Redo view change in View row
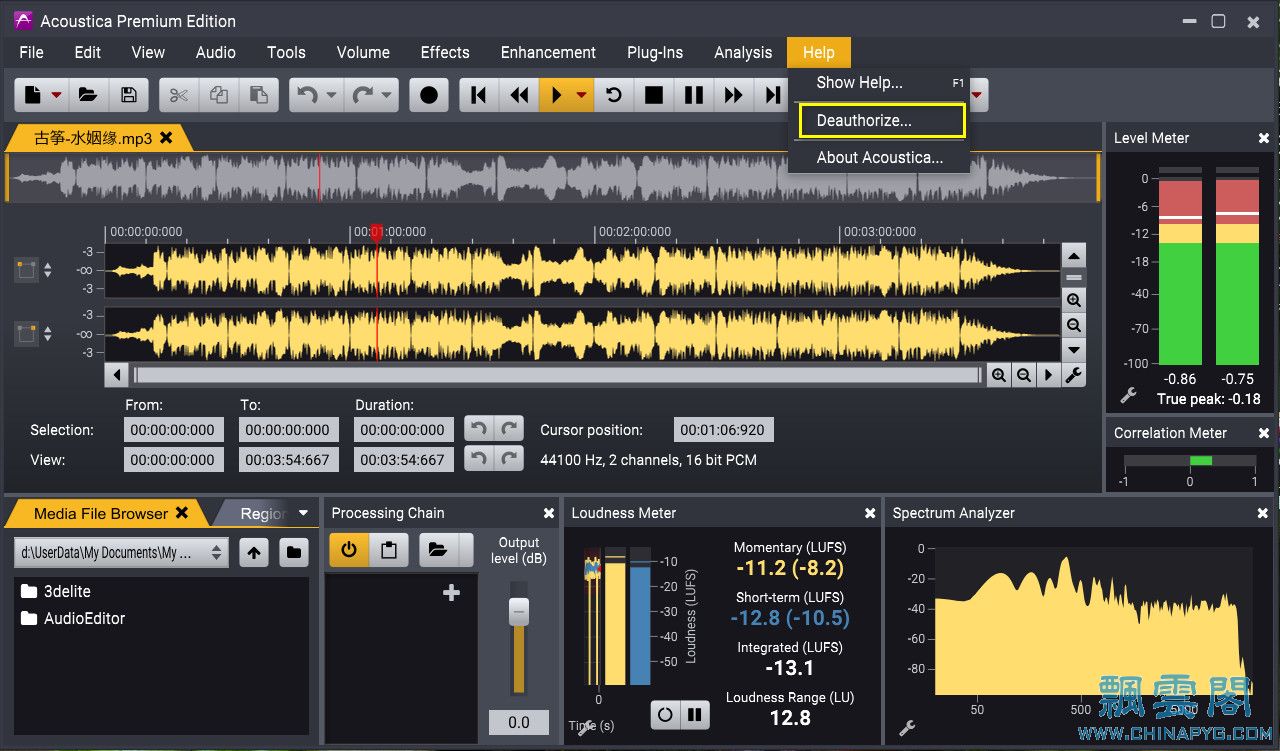This screenshot has width=1280, height=751. 510,459
